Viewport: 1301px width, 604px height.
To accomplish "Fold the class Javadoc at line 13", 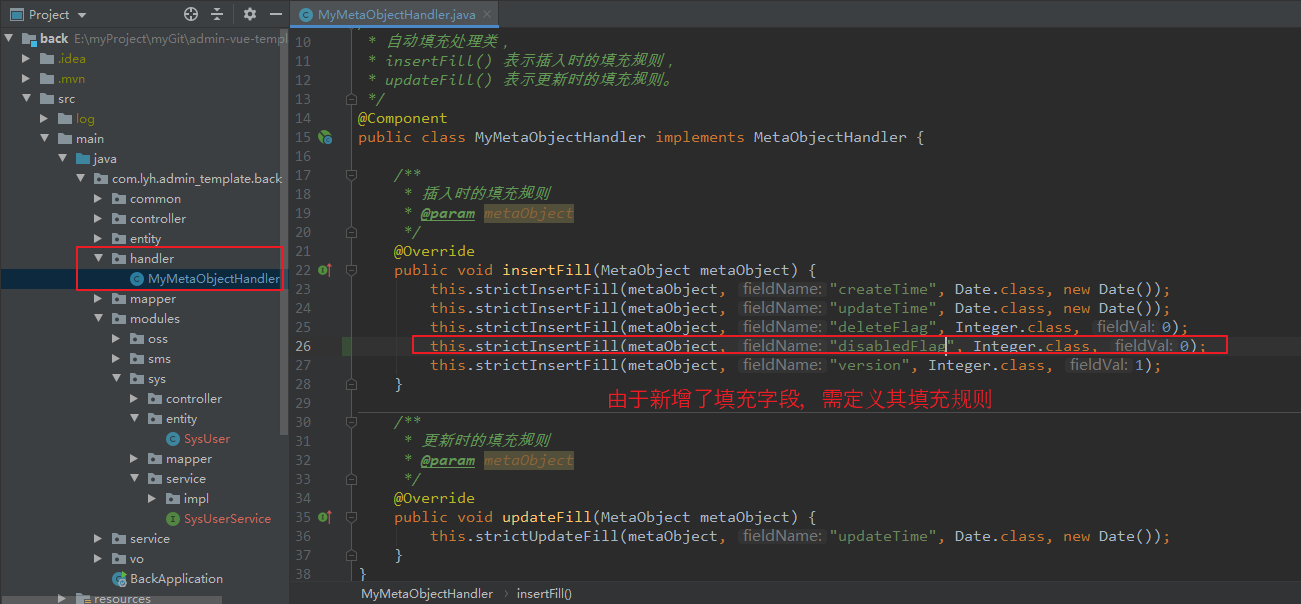I will tap(351, 99).
